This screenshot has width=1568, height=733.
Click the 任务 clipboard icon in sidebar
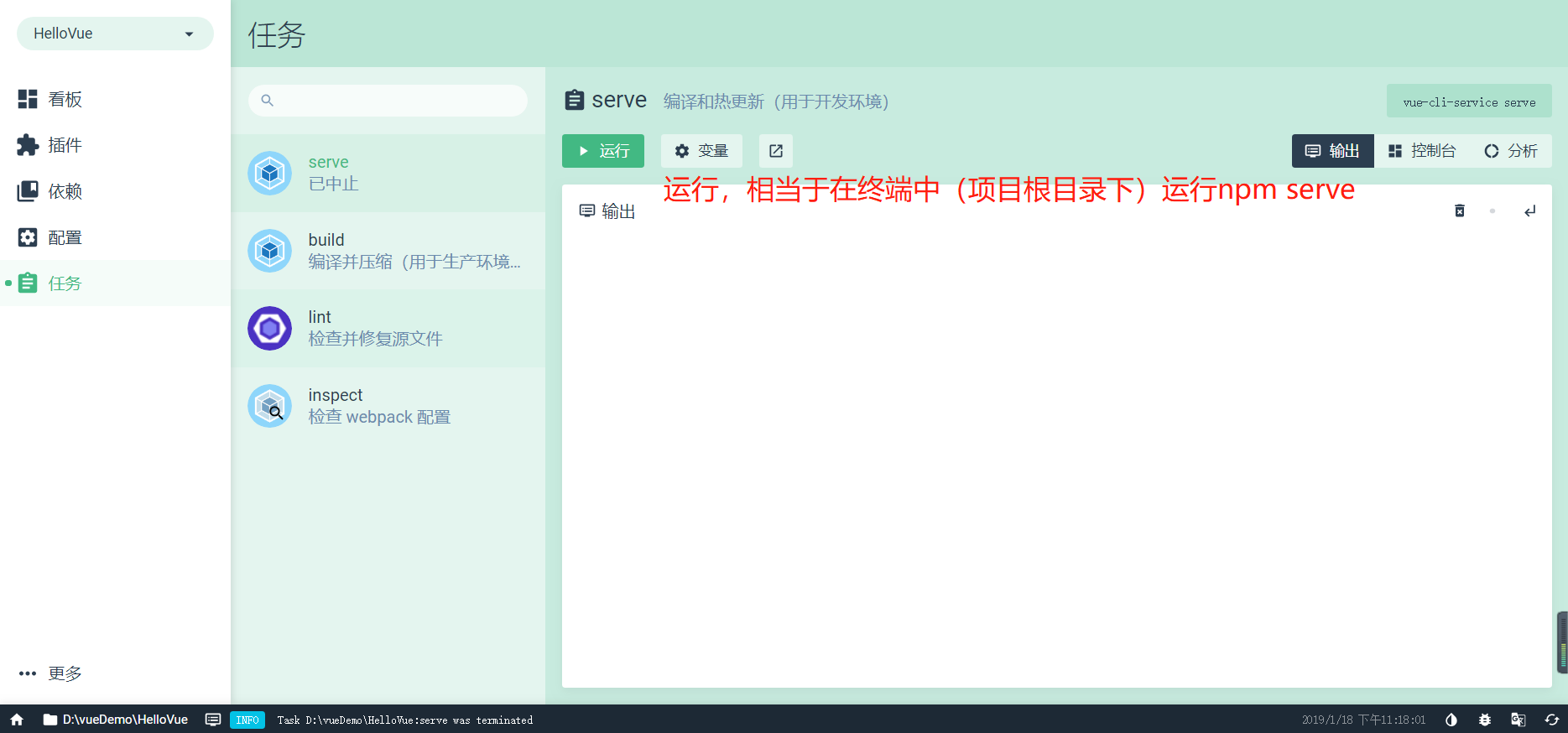28,283
